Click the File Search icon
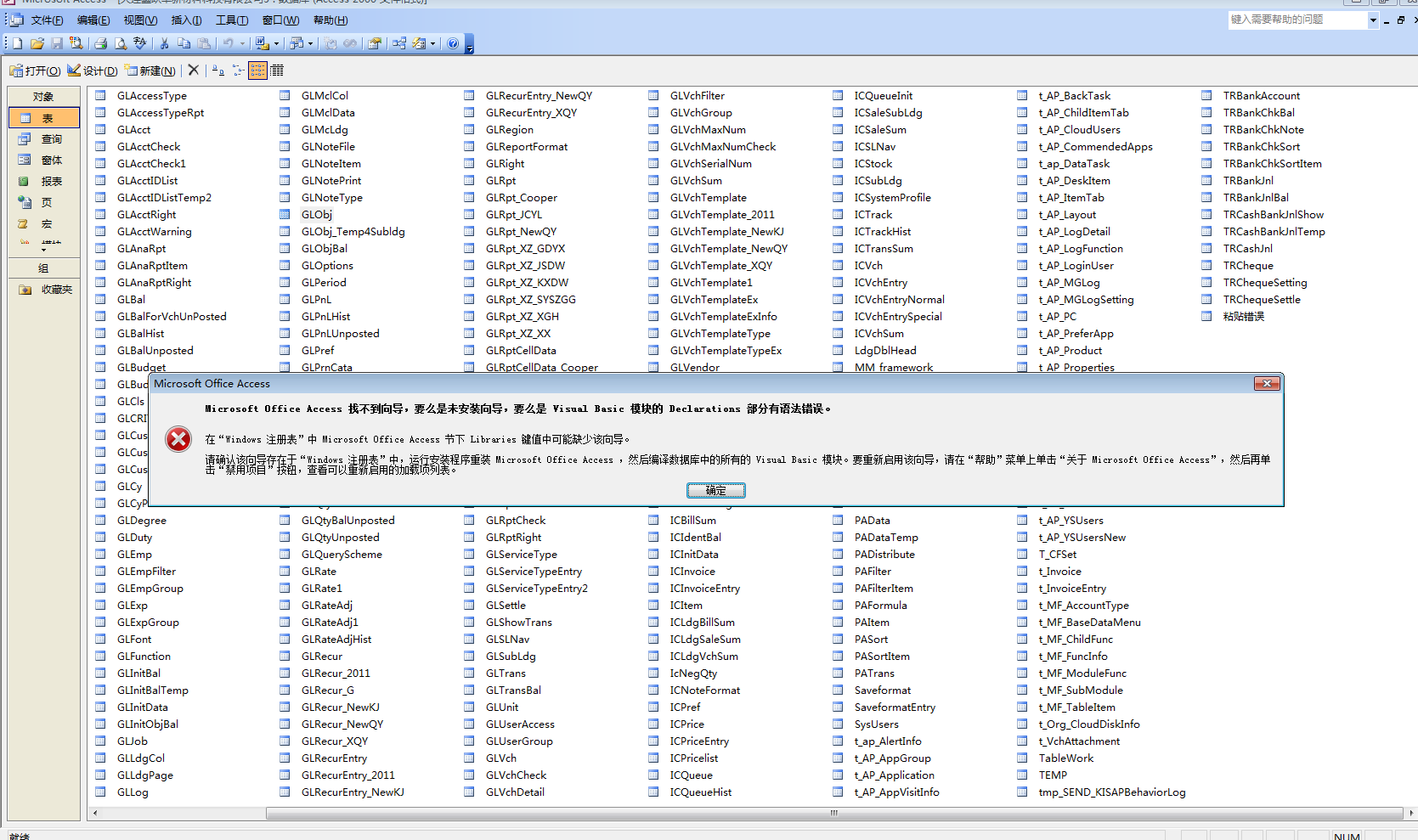 tap(76, 43)
